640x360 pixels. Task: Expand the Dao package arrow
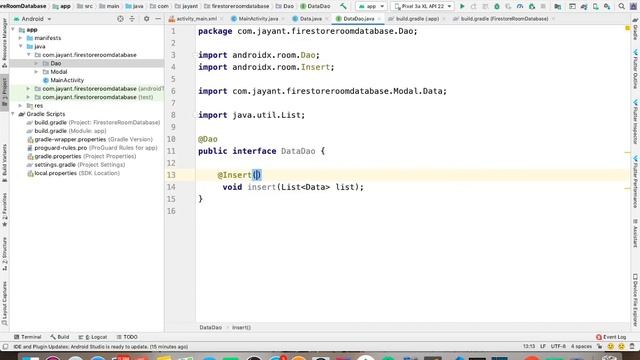pos(36,63)
